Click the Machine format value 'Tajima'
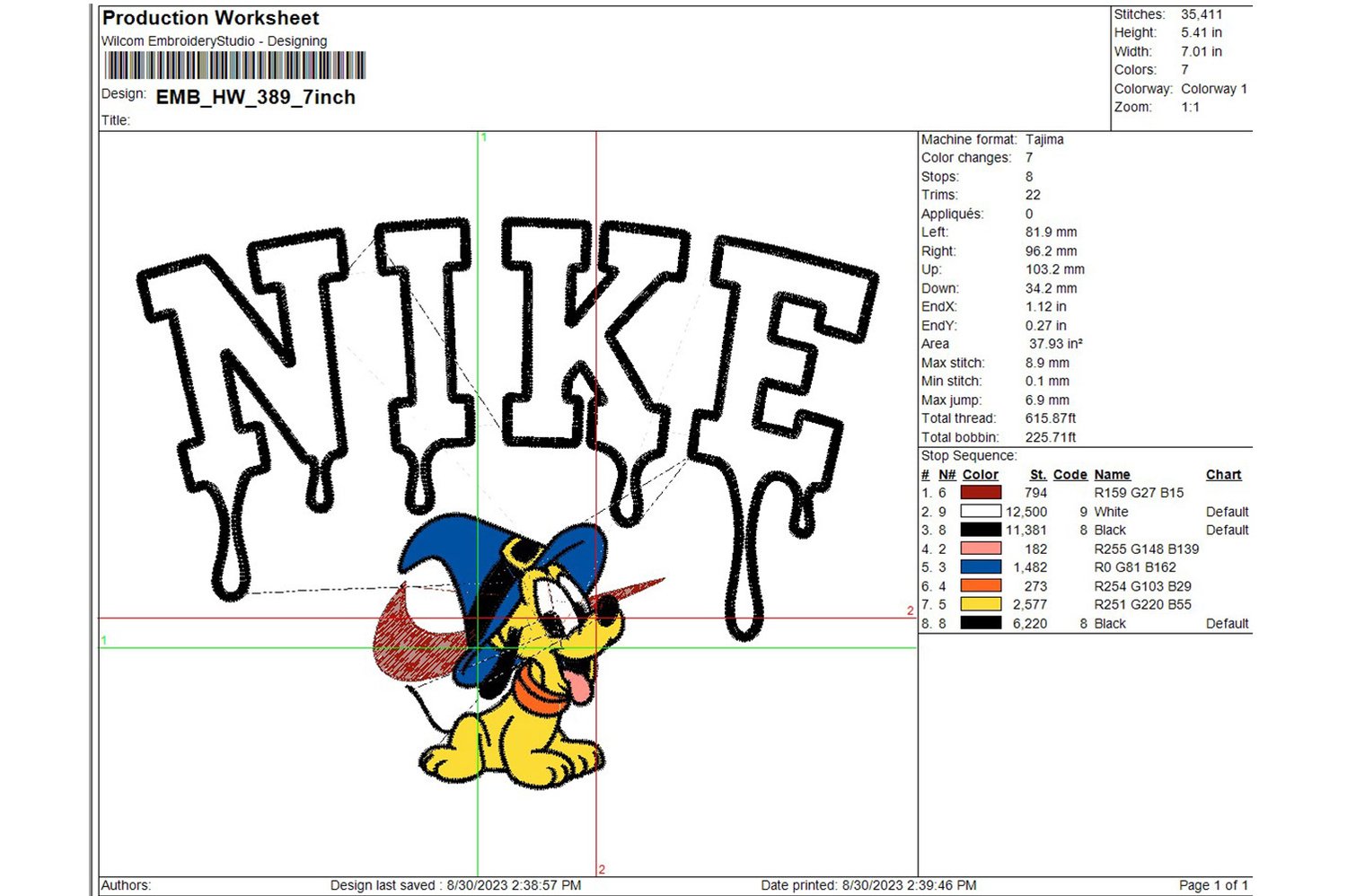The width and height of the screenshot is (1347, 896). point(1044,139)
